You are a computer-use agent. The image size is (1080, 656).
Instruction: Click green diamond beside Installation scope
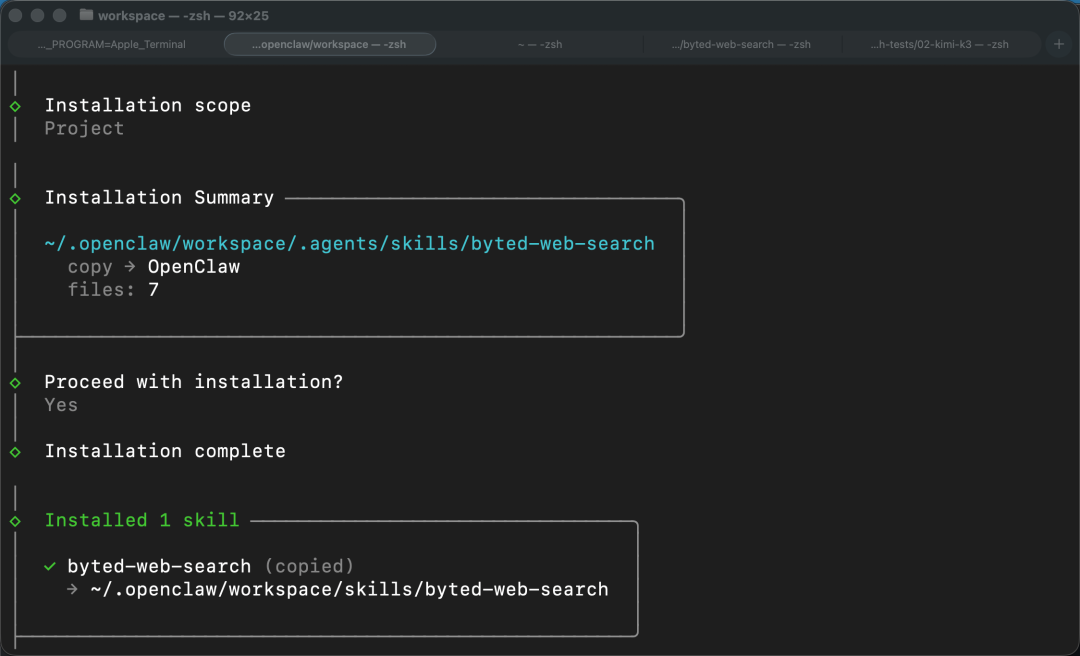15,106
